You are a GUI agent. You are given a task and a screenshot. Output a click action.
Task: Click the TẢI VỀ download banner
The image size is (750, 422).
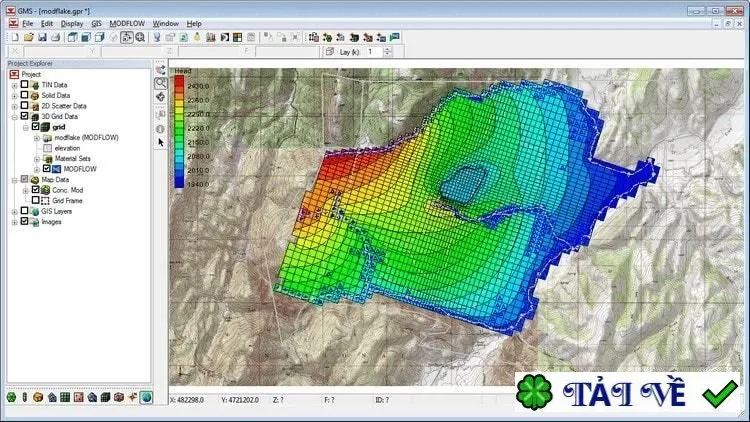[628, 392]
